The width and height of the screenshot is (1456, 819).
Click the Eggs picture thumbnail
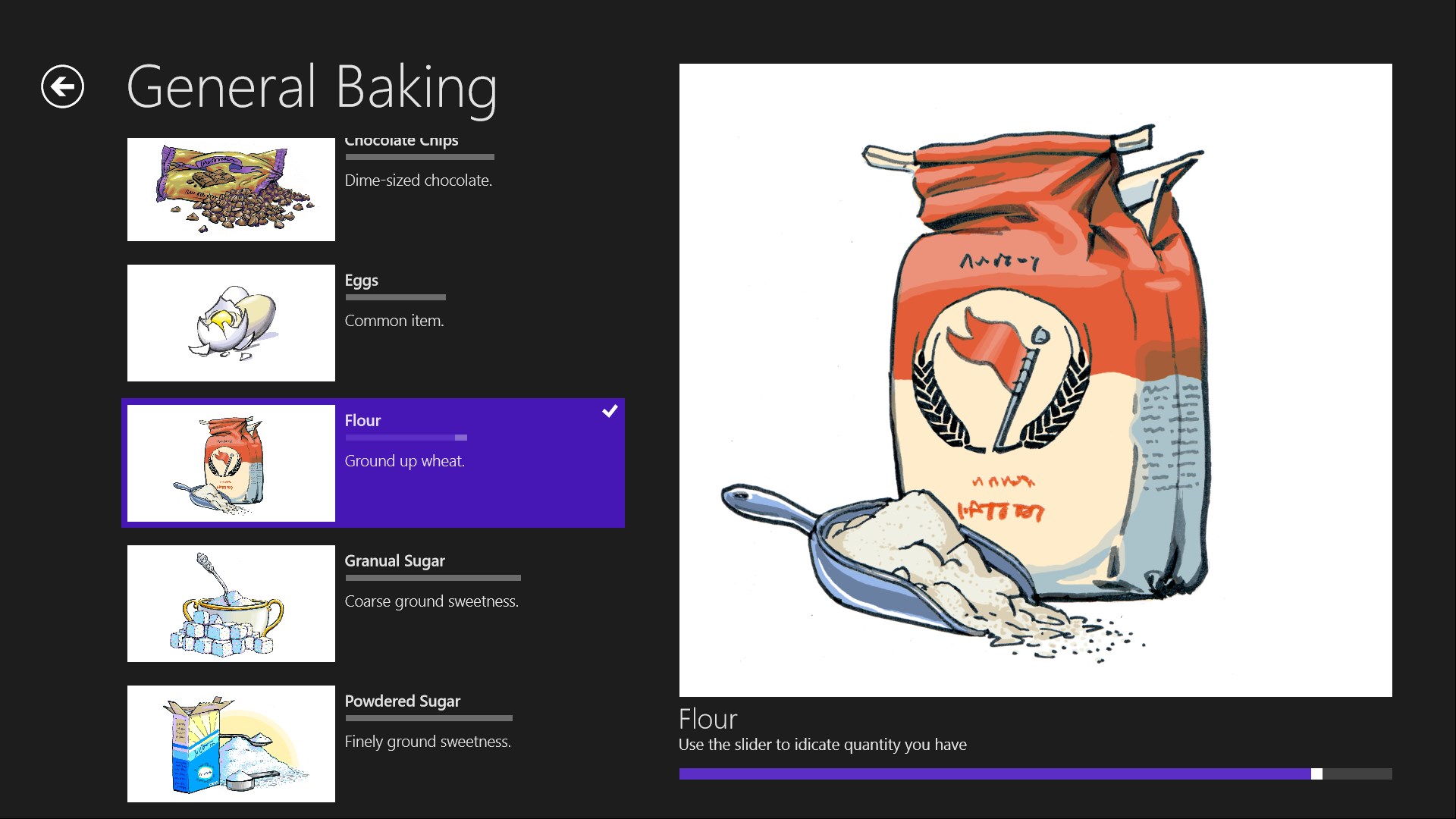pyautogui.click(x=231, y=323)
